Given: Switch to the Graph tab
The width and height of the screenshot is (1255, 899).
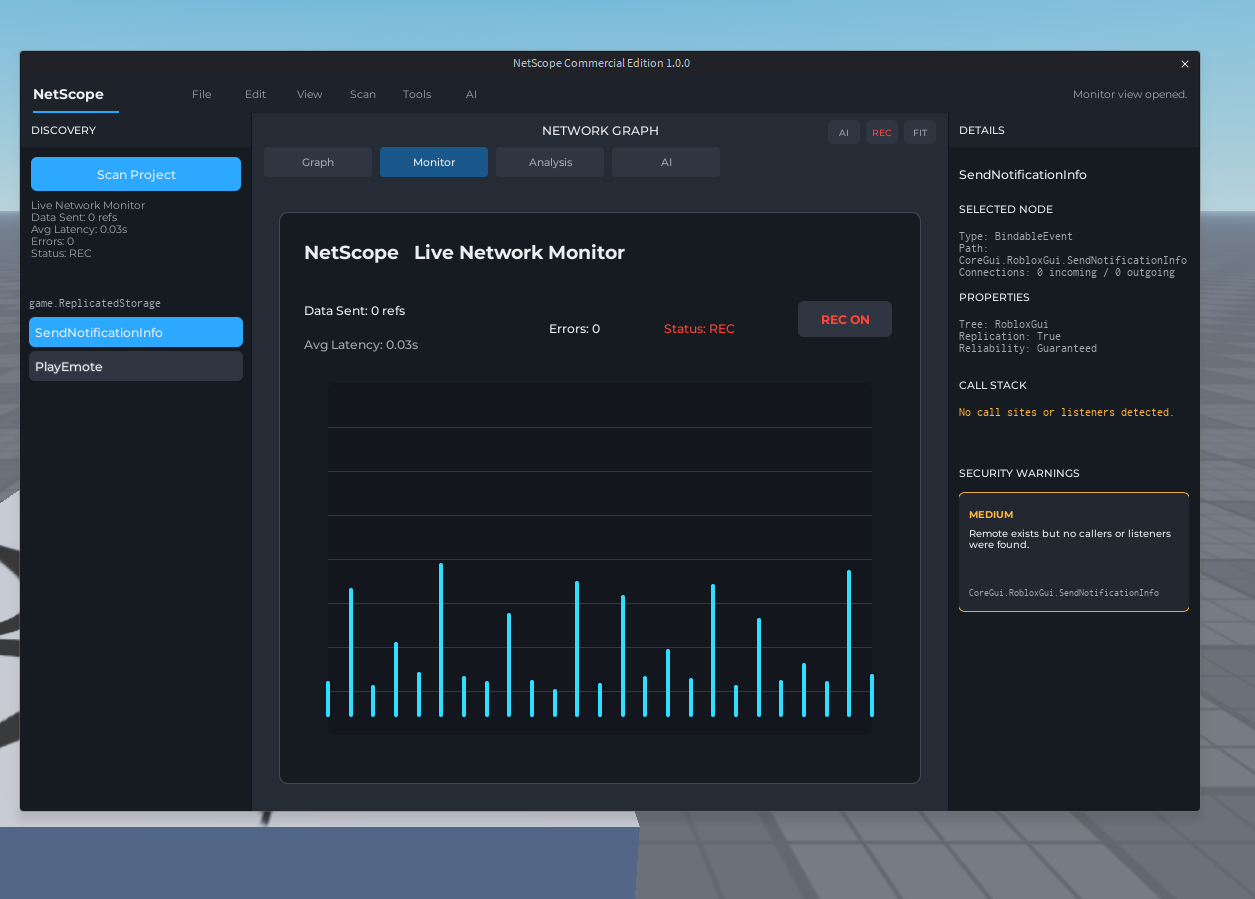Looking at the screenshot, I should [x=318, y=162].
